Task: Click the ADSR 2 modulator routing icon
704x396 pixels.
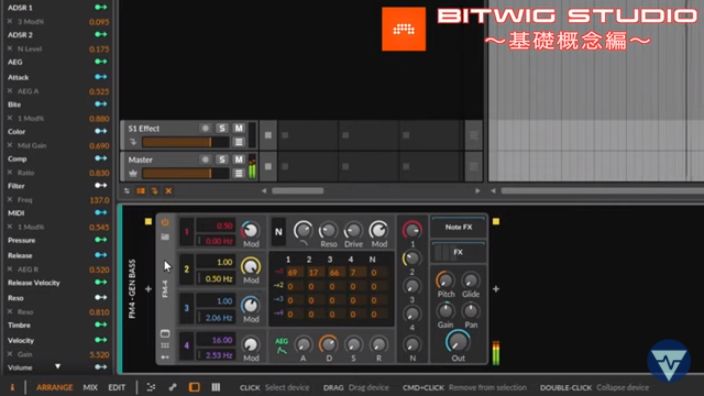Action: [101, 35]
